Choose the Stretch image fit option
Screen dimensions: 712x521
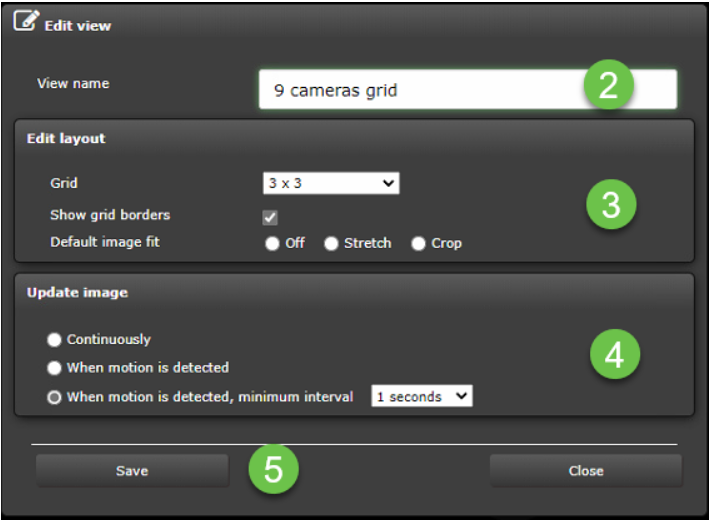[x=331, y=244]
